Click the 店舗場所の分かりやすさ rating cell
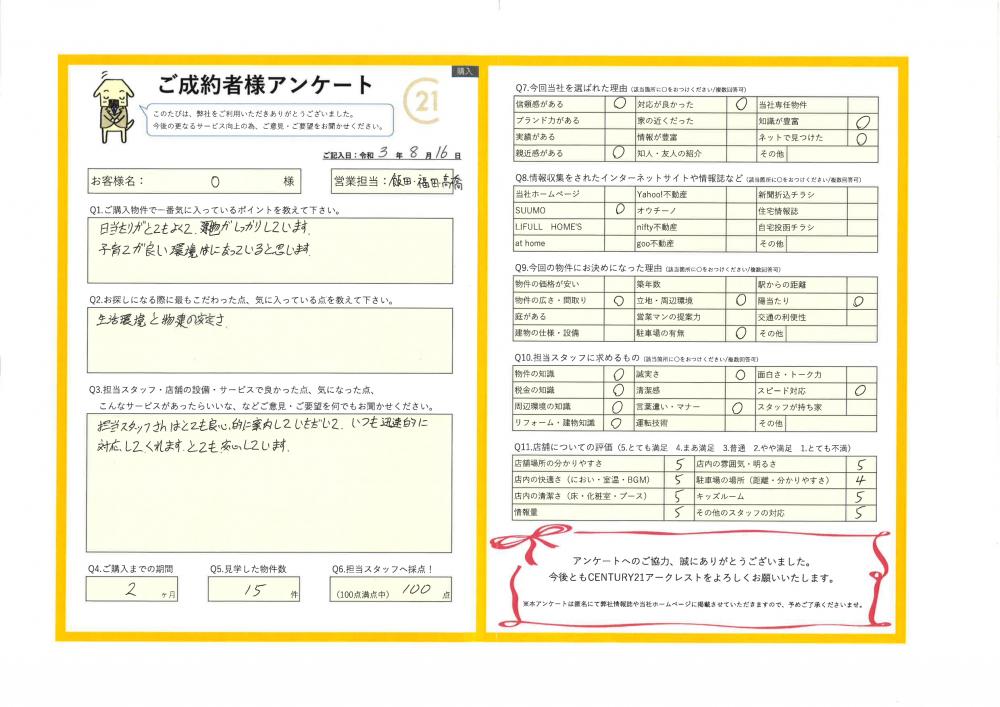 tap(679, 464)
